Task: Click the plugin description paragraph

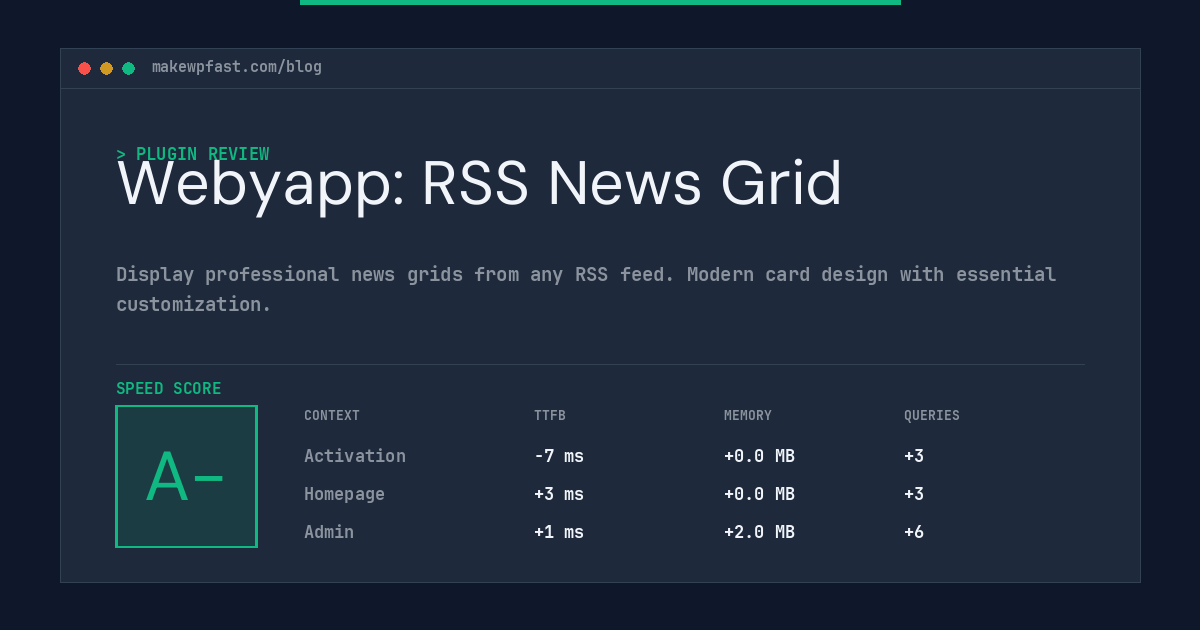Action: click(586, 289)
